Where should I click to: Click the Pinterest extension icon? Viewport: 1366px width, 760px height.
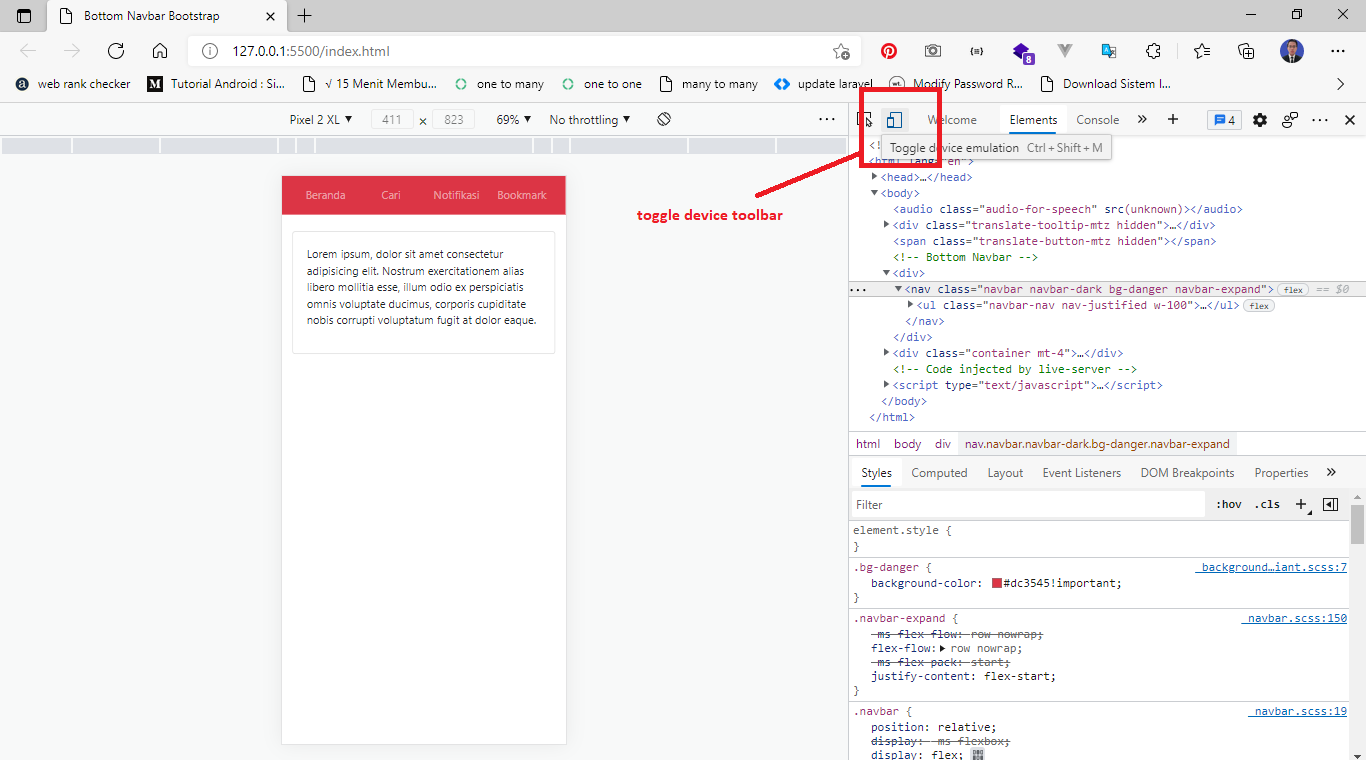tap(889, 51)
